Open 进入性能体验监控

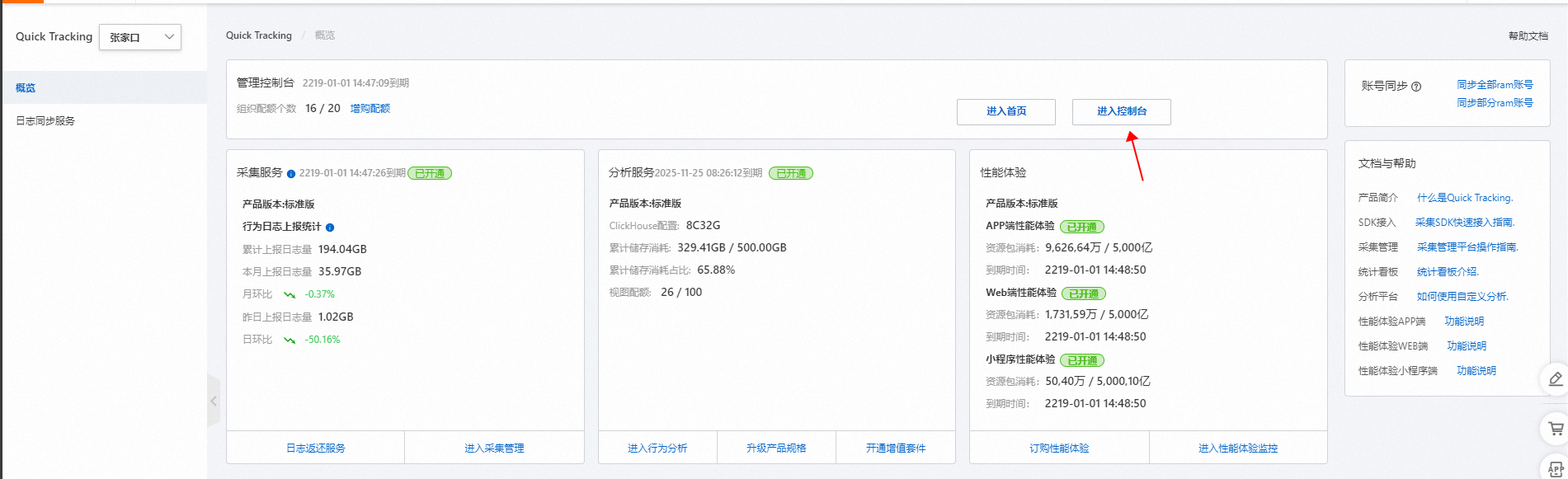click(x=1238, y=448)
